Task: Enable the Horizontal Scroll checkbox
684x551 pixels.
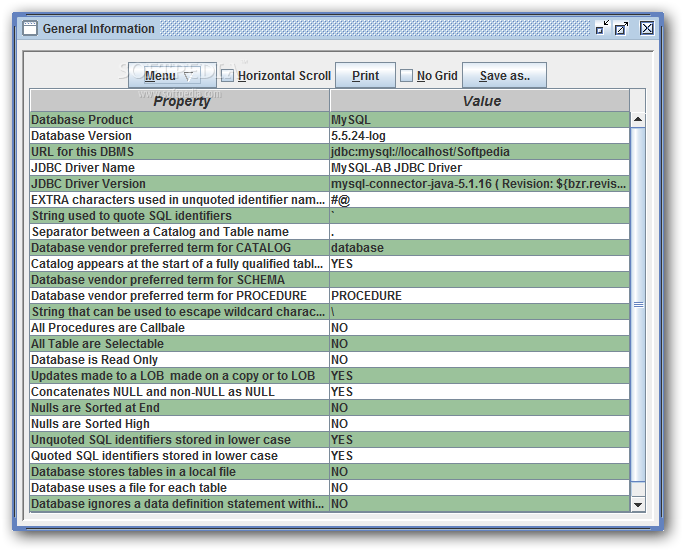Action: coord(227,75)
